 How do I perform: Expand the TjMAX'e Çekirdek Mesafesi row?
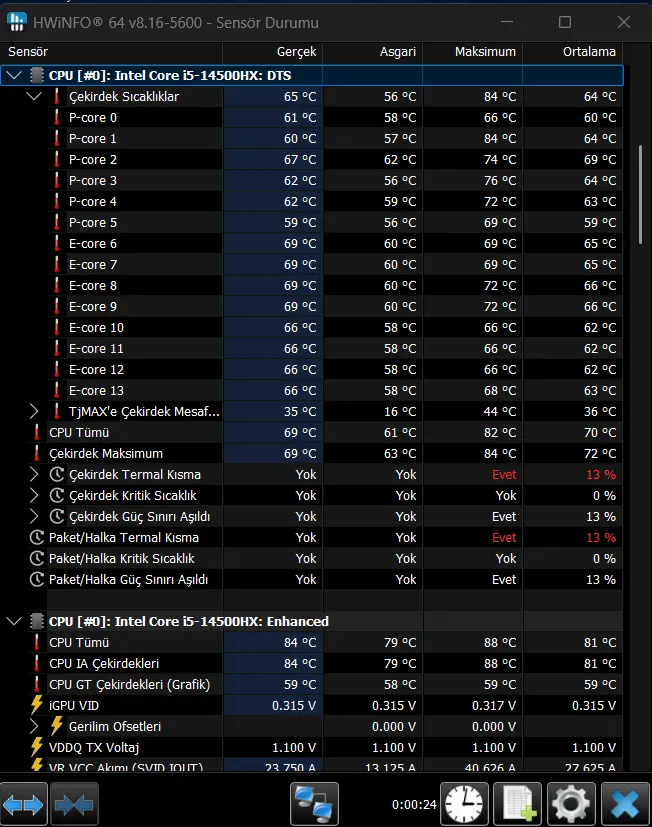pyautogui.click(x=34, y=411)
